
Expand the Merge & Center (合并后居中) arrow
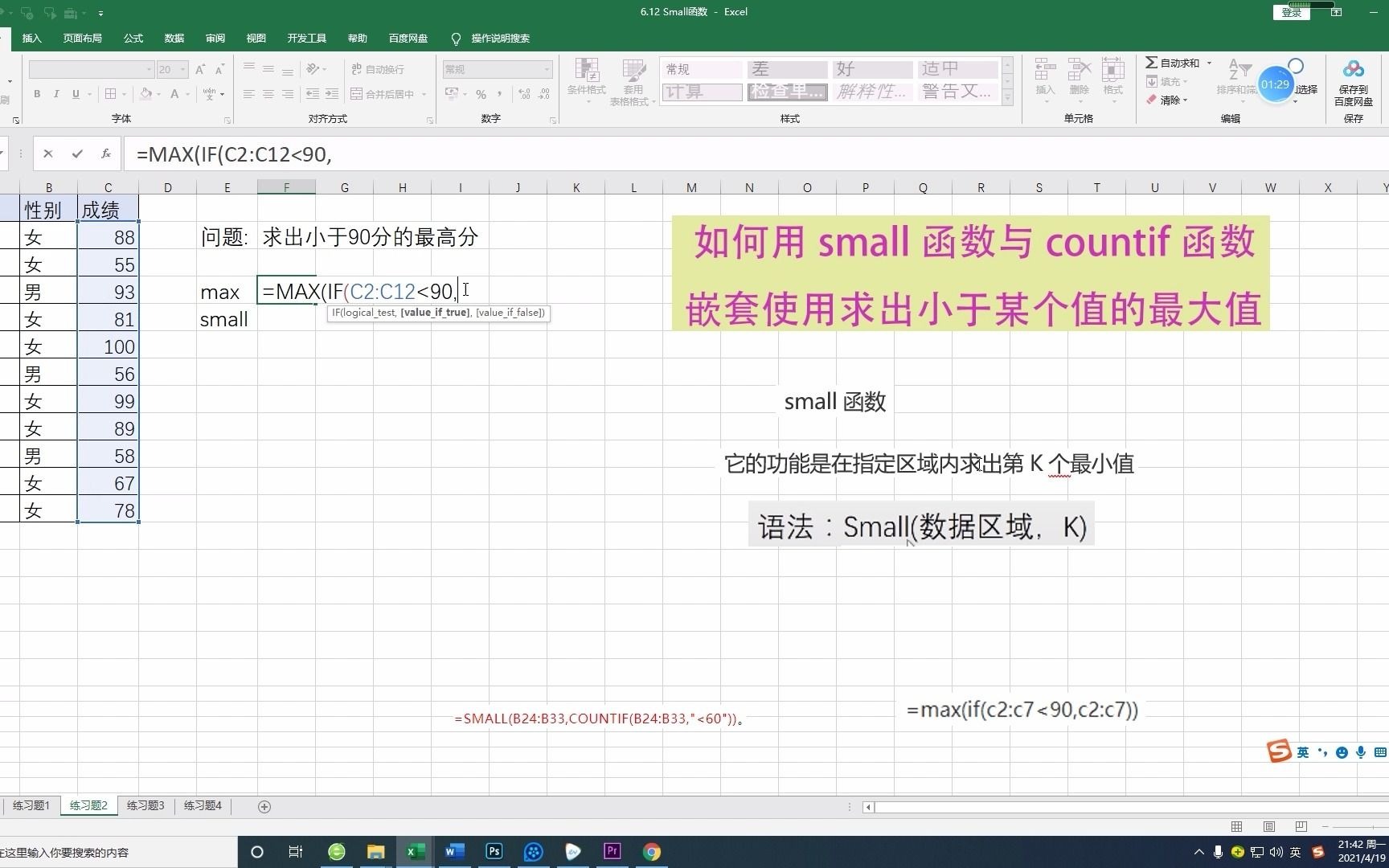tap(424, 94)
